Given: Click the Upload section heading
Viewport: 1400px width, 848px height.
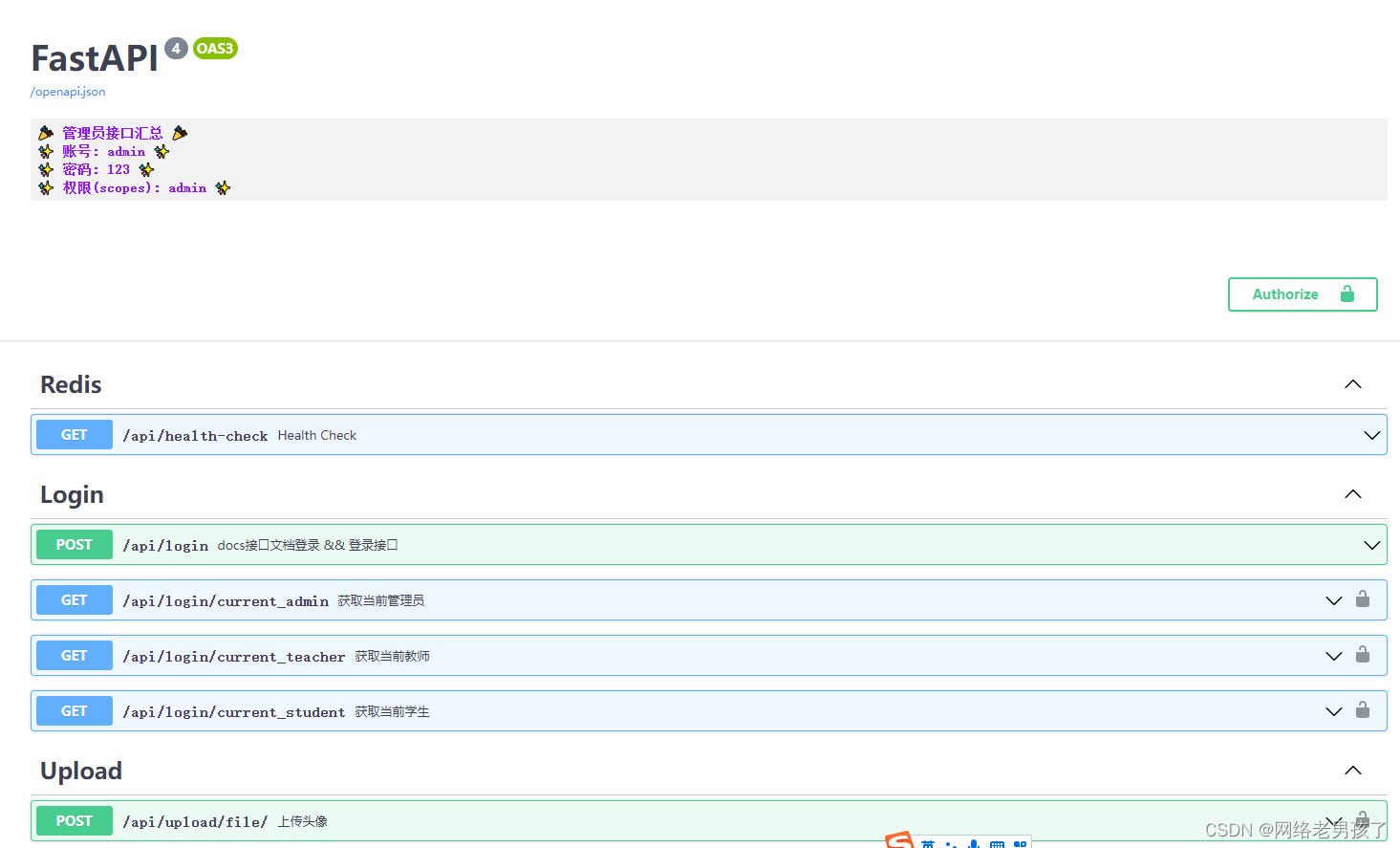Looking at the screenshot, I should pyautogui.click(x=81, y=771).
